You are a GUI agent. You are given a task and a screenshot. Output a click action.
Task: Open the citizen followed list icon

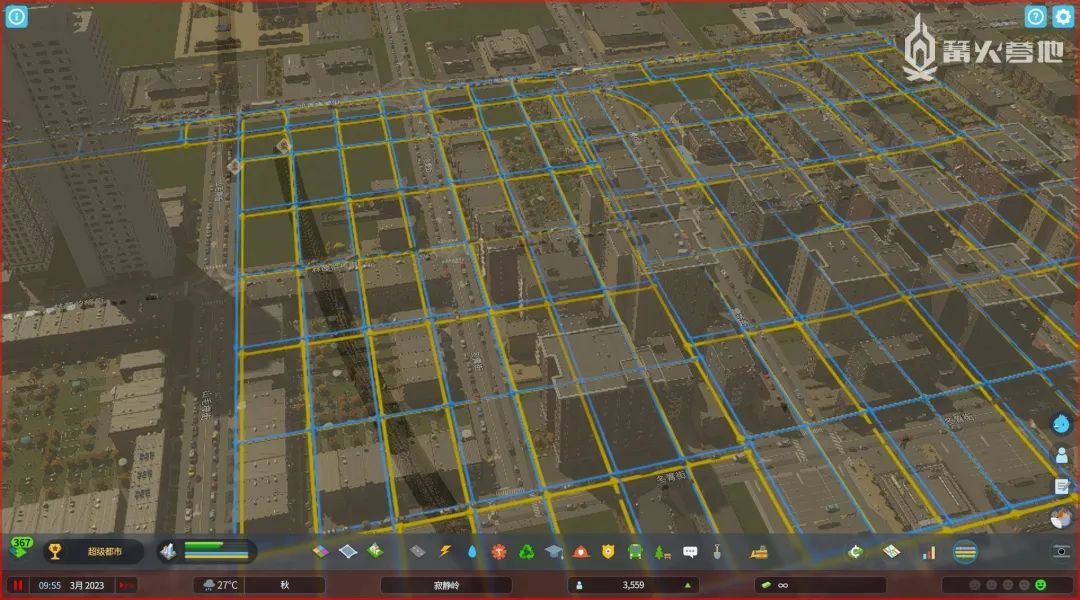coord(1061,455)
